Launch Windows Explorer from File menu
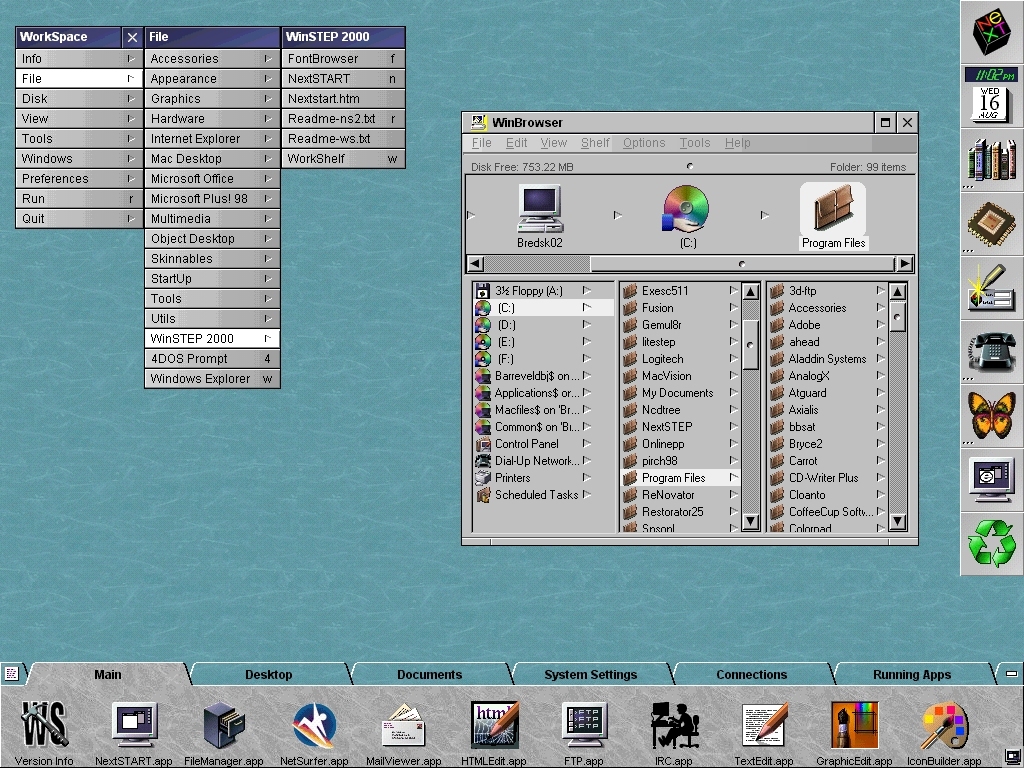 212,379
